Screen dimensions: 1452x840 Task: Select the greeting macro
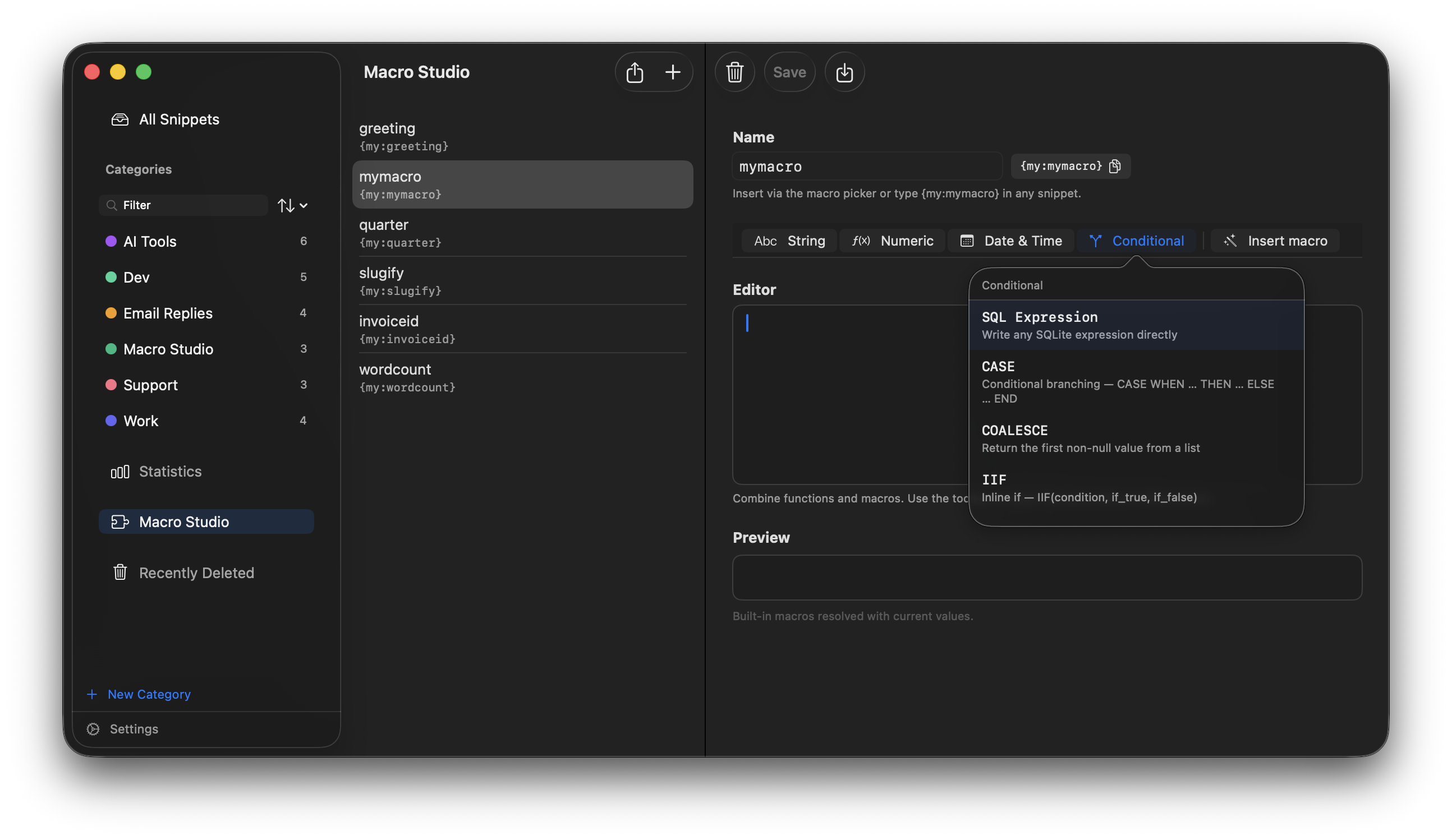pyautogui.click(x=522, y=136)
